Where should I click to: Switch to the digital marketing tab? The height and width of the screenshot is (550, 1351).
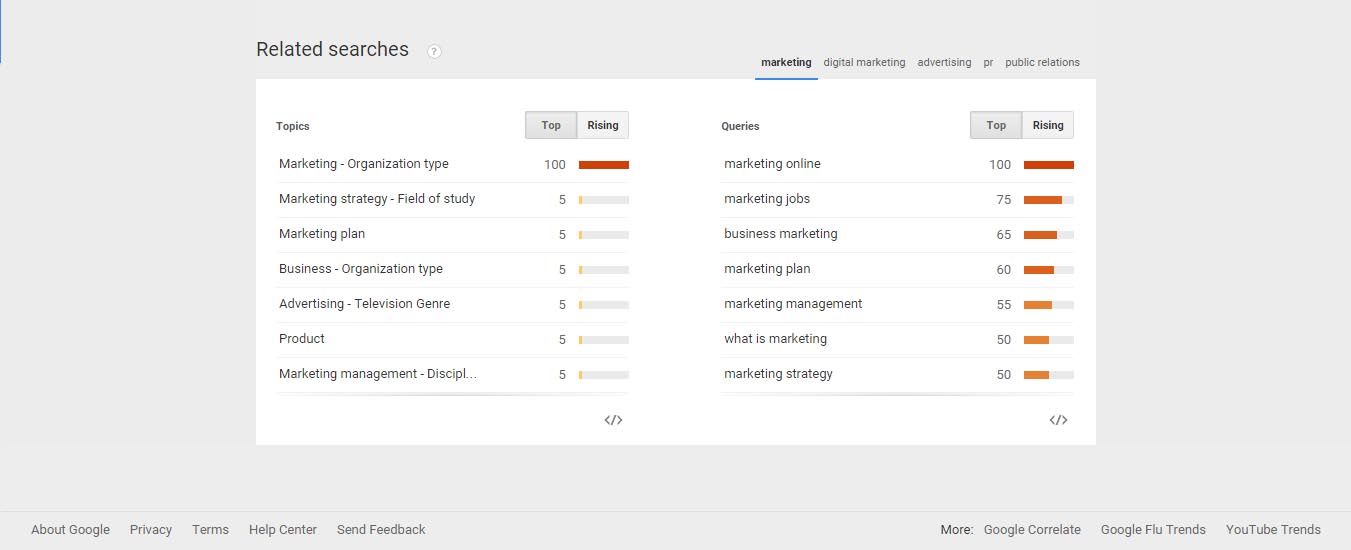click(x=864, y=62)
